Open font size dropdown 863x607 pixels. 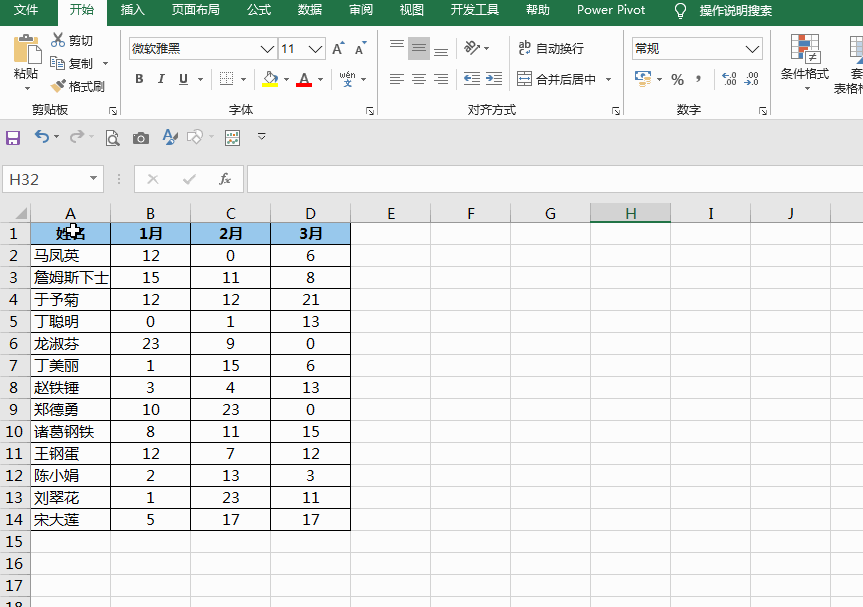315,49
